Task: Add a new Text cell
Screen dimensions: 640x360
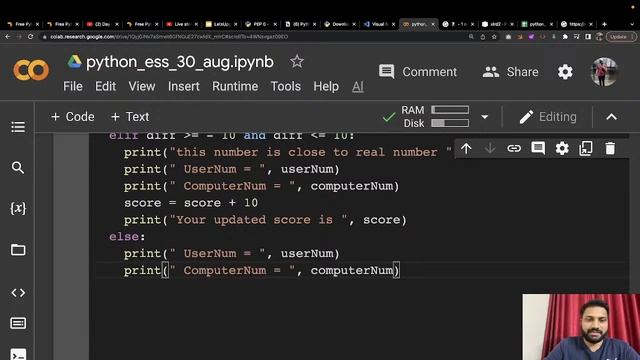Action: point(130,117)
